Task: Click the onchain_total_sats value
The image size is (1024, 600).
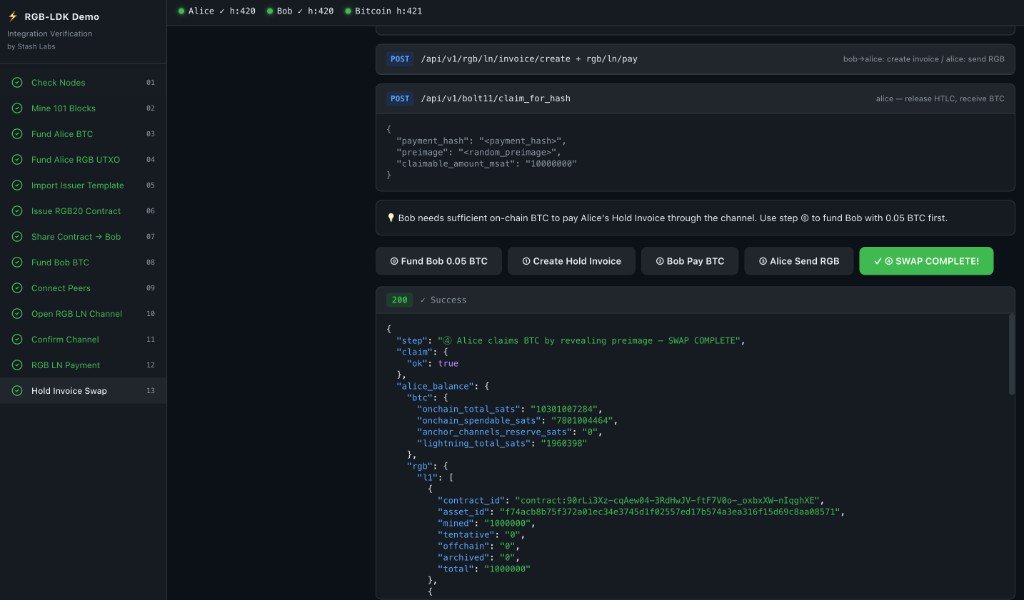Action: pos(566,409)
